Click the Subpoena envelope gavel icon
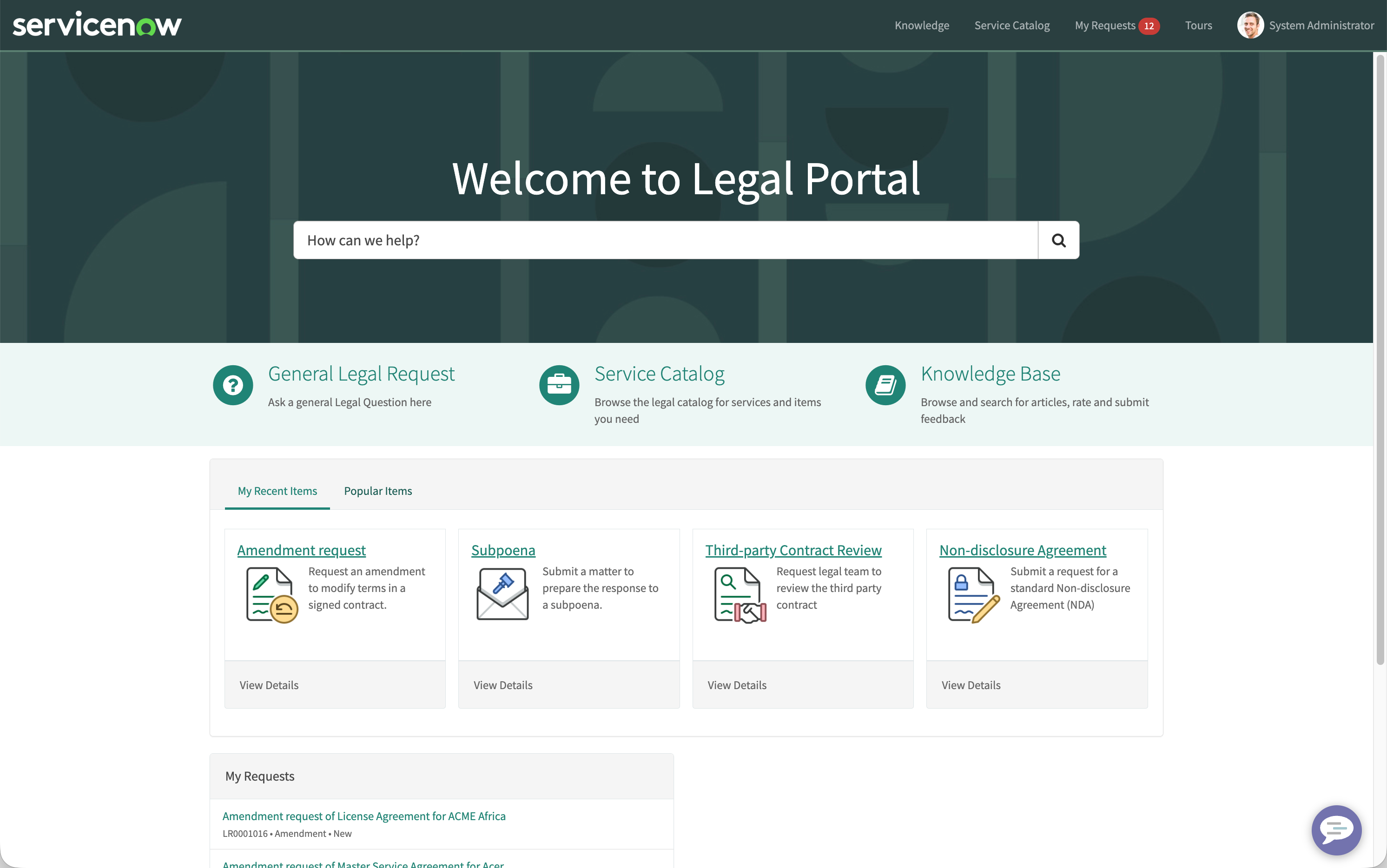Image resolution: width=1387 pixels, height=868 pixels. [502, 593]
